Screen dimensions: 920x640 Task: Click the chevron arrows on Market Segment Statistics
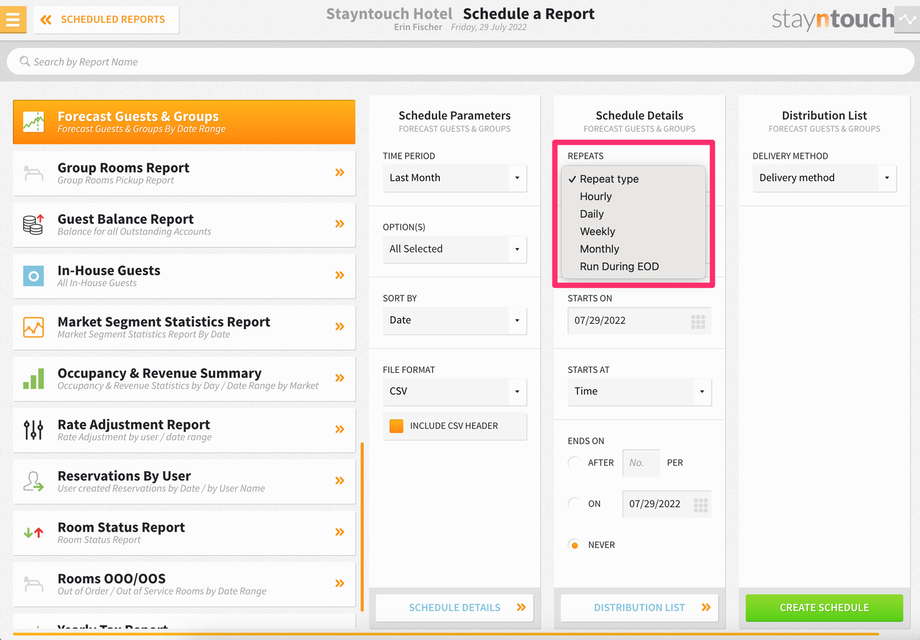click(340, 326)
